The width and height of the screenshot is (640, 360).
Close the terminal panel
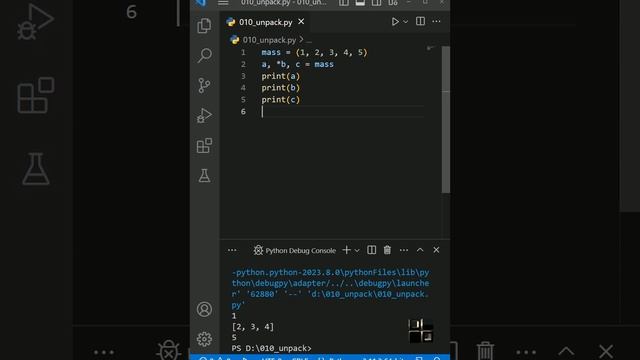click(436, 250)
